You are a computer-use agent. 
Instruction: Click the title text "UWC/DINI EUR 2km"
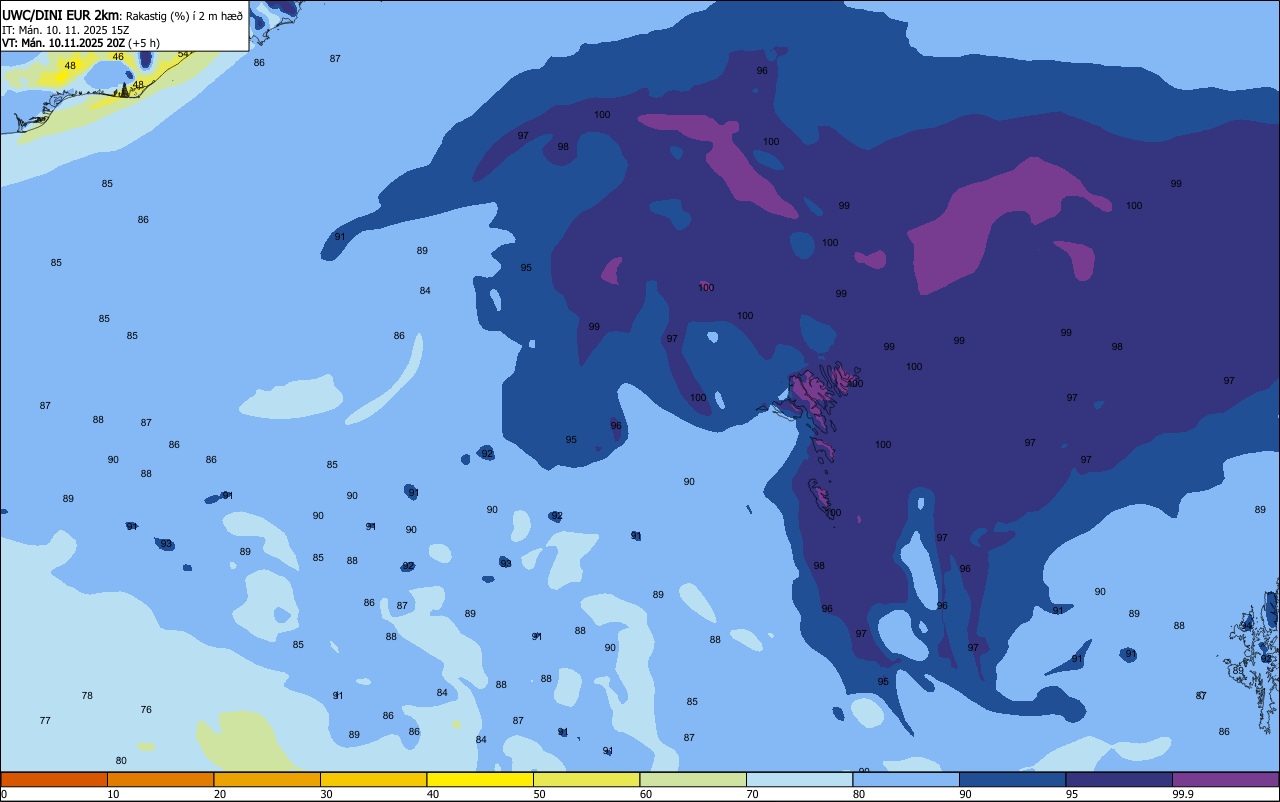61,14
